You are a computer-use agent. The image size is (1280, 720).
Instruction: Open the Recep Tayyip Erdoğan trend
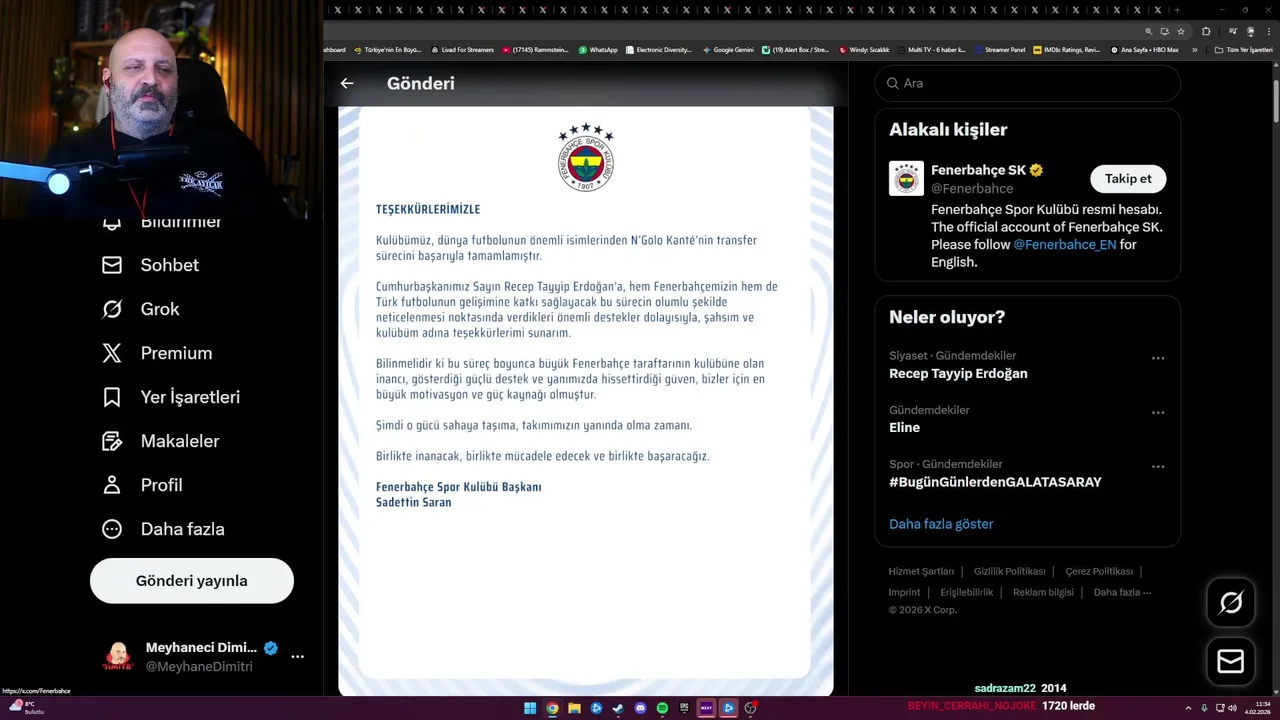(x=958, y=374)
